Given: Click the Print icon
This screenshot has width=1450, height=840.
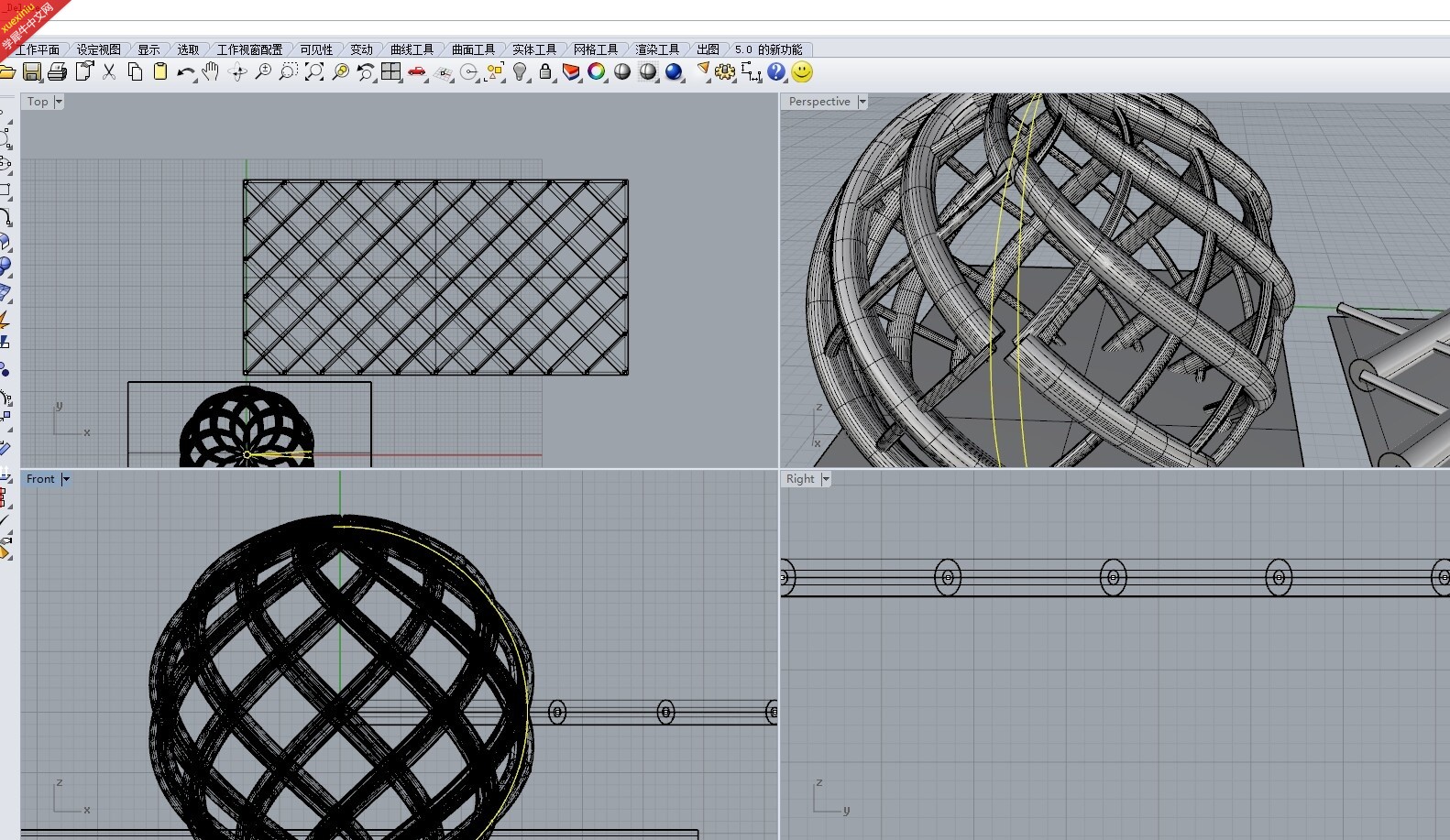Looking at the screenshot, I should coord(58,71).
